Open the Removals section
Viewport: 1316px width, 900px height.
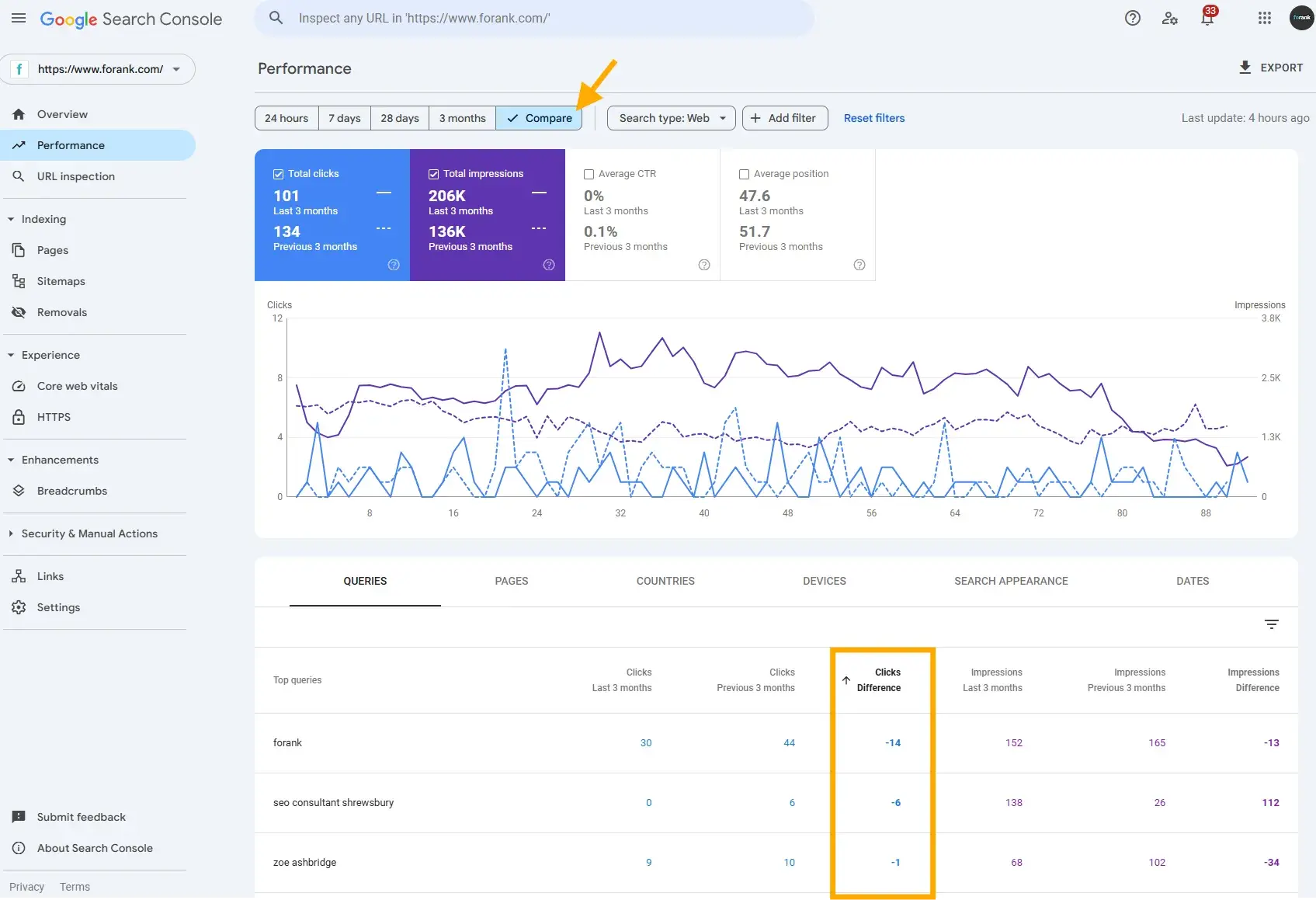[x=61, y=311]
